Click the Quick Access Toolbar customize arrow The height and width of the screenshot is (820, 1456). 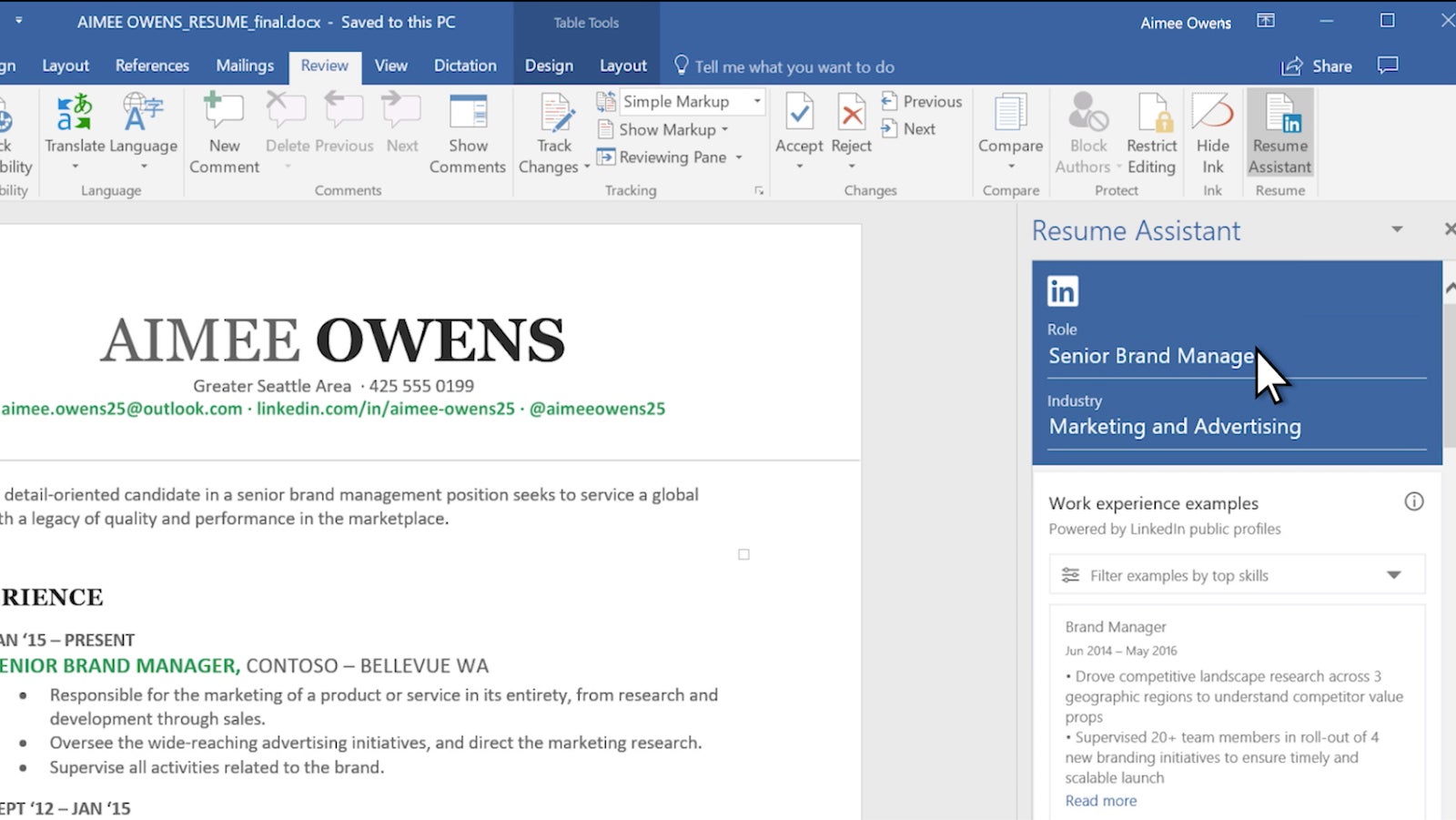click(18, 20)
